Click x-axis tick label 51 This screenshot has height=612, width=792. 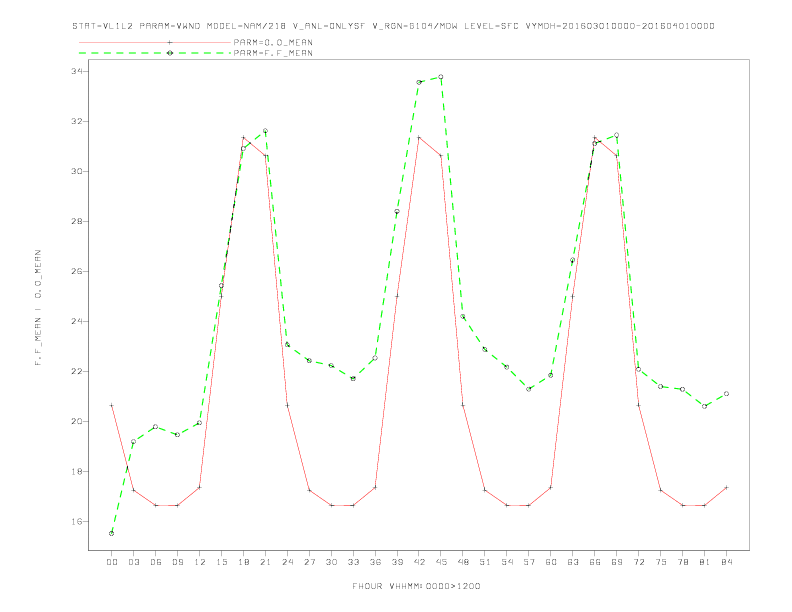tap(485, 562)
